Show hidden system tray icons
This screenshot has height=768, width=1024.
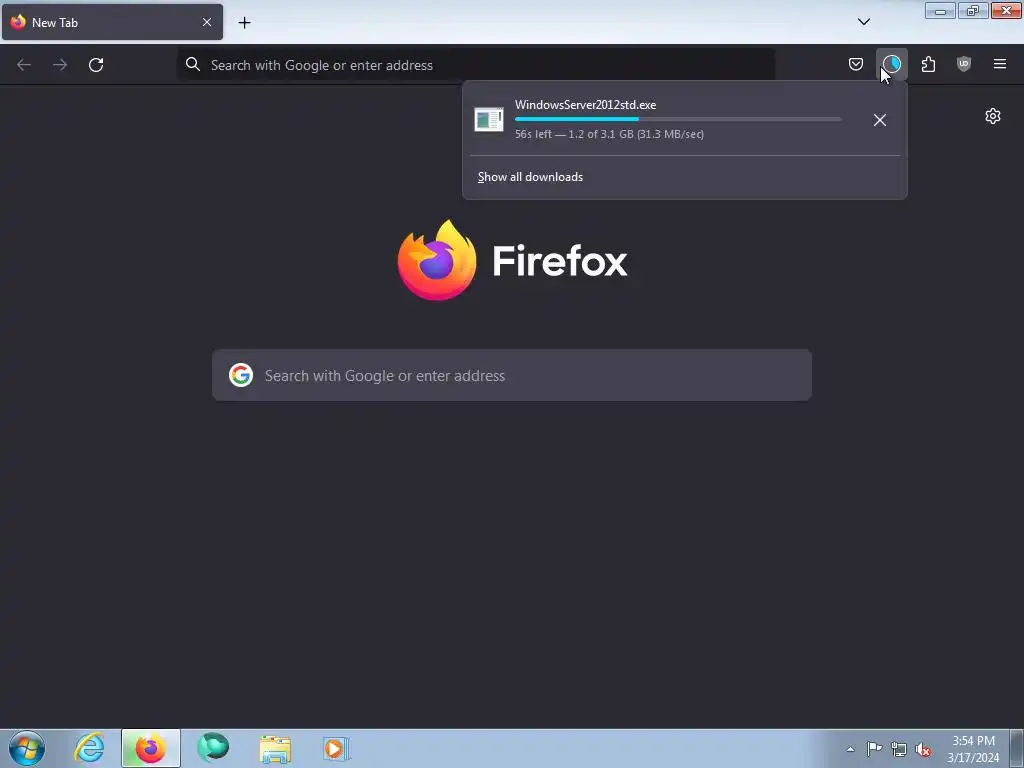850,749
